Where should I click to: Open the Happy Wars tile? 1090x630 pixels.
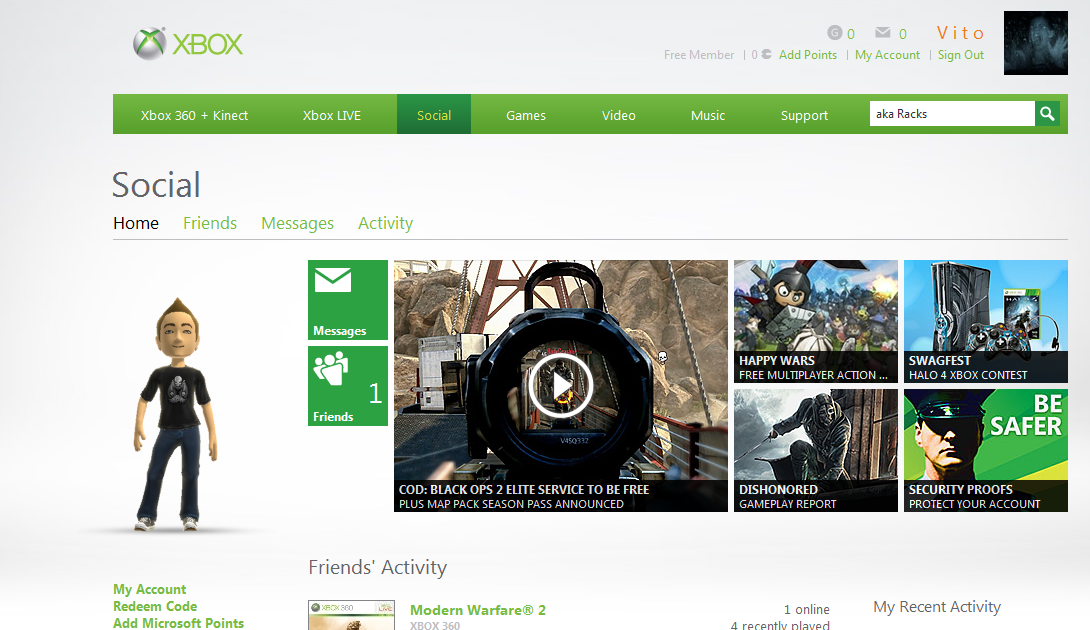[x=815, y=321]
